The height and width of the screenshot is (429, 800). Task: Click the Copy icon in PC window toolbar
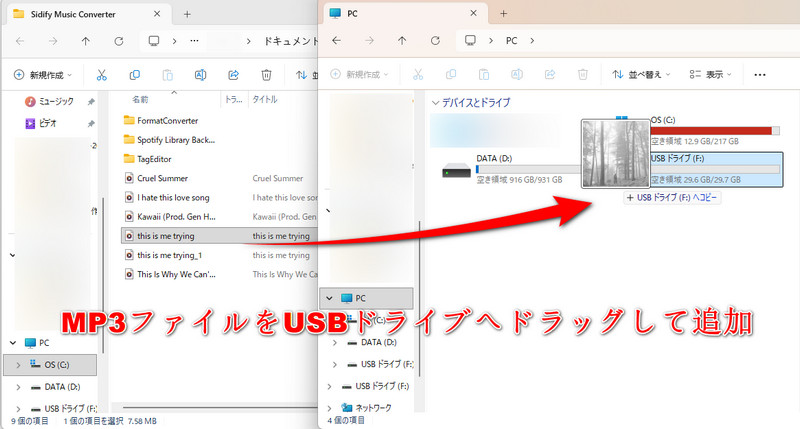click(451, 74)
